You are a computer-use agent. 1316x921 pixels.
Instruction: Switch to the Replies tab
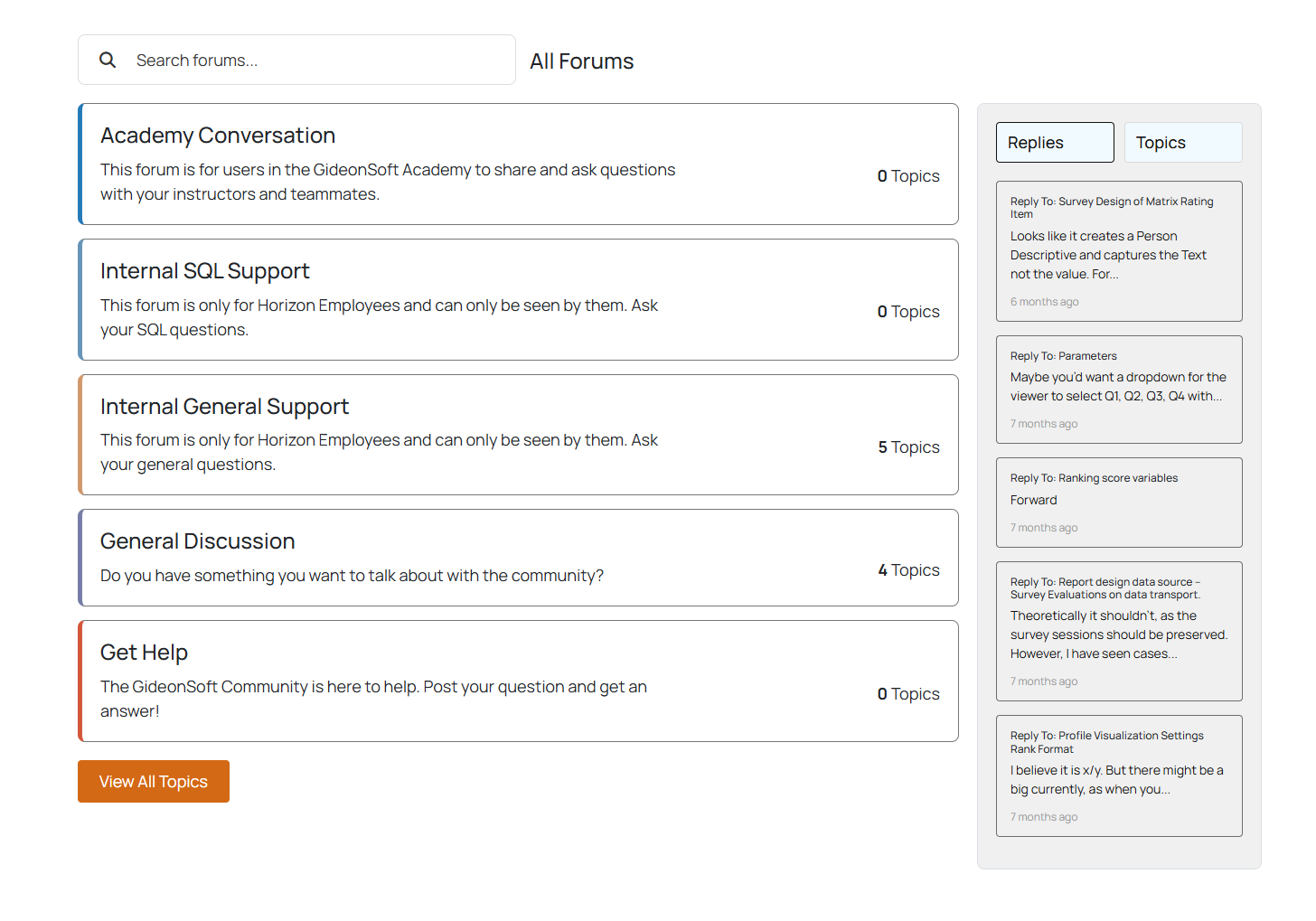pyautogui.click(x=1054, y=143)
